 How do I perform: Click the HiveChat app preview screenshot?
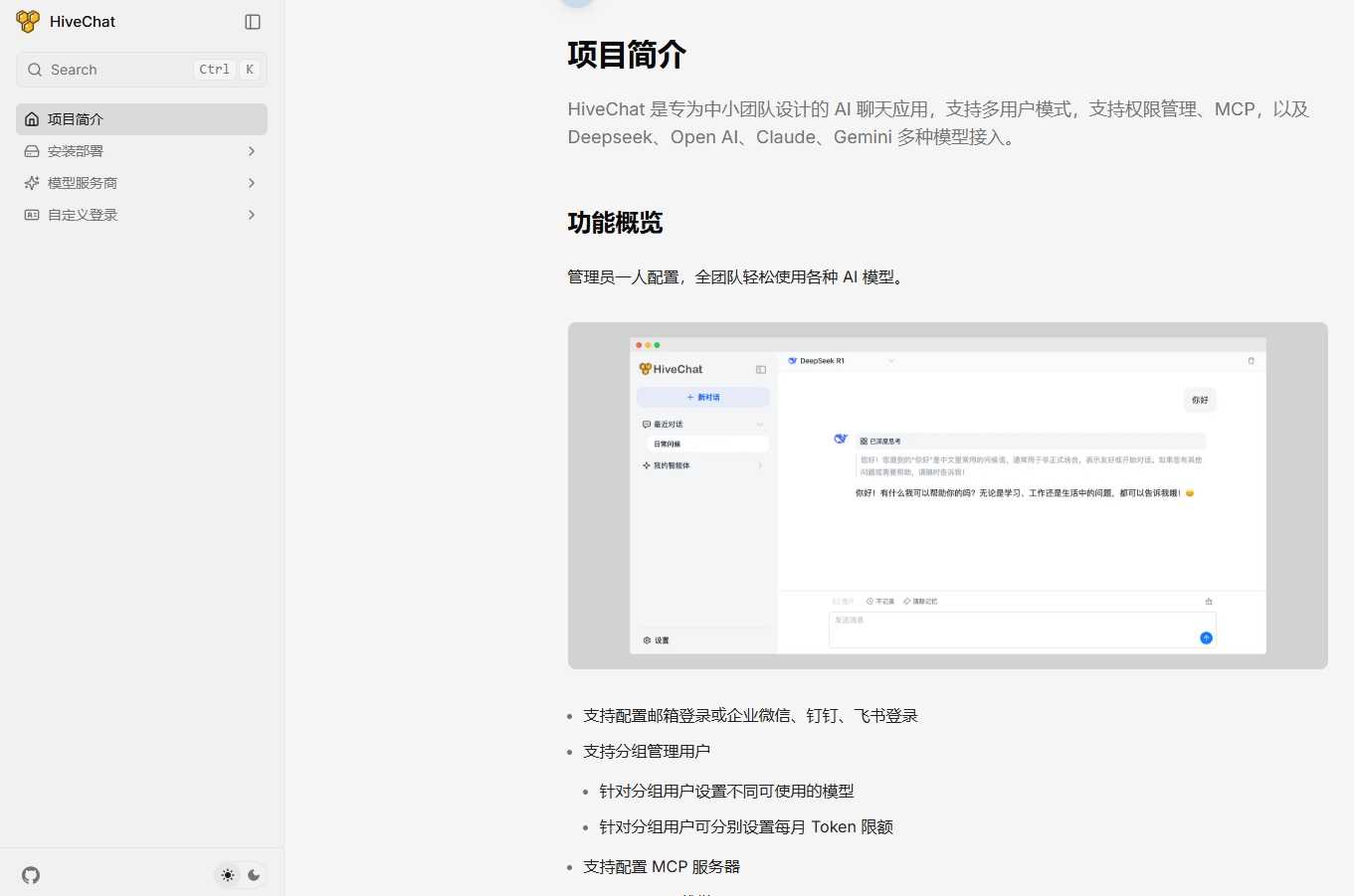pos(947,495)
